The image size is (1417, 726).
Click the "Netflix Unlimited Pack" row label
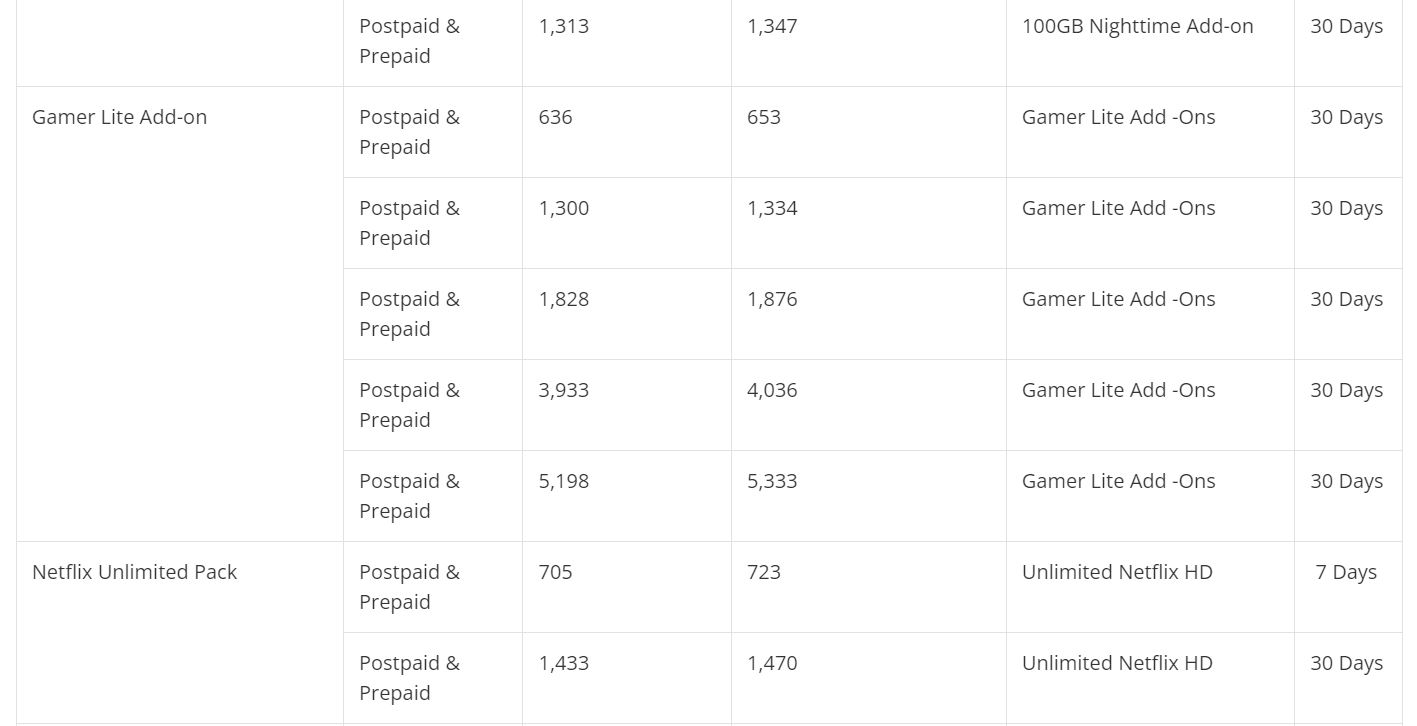point(134,572)
